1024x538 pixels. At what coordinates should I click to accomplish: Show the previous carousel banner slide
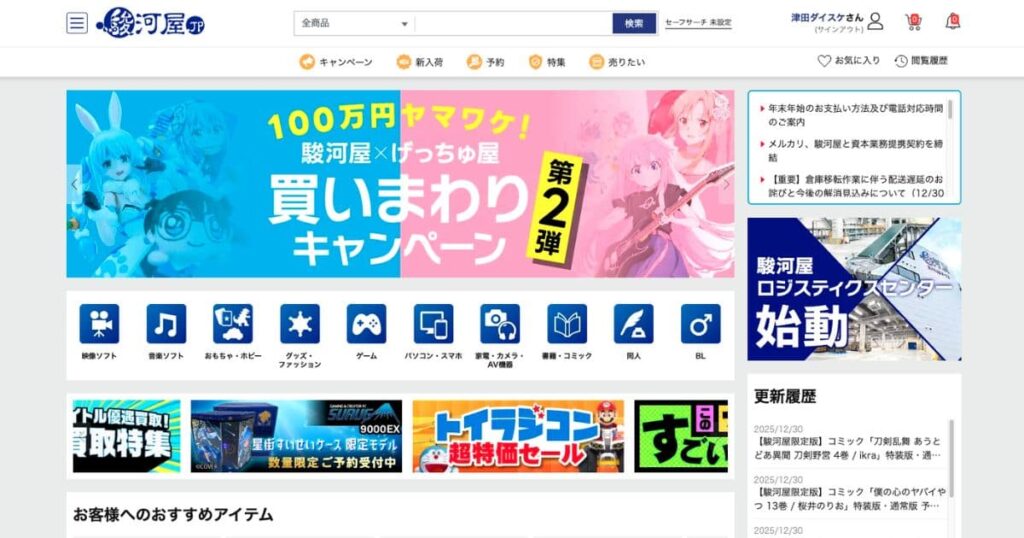76,184
